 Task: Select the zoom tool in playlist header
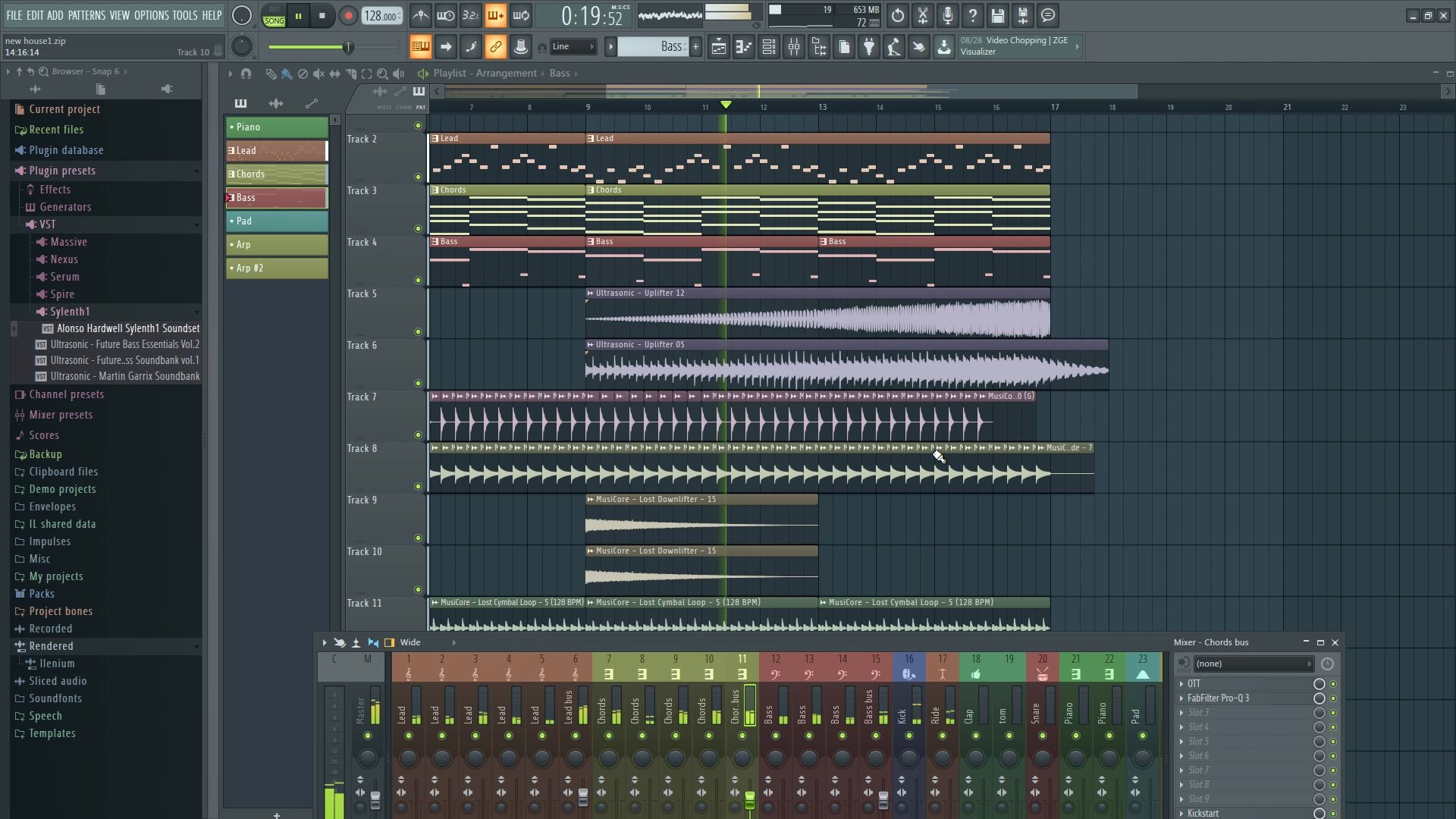pyautogui.click(x=383, y=73)
